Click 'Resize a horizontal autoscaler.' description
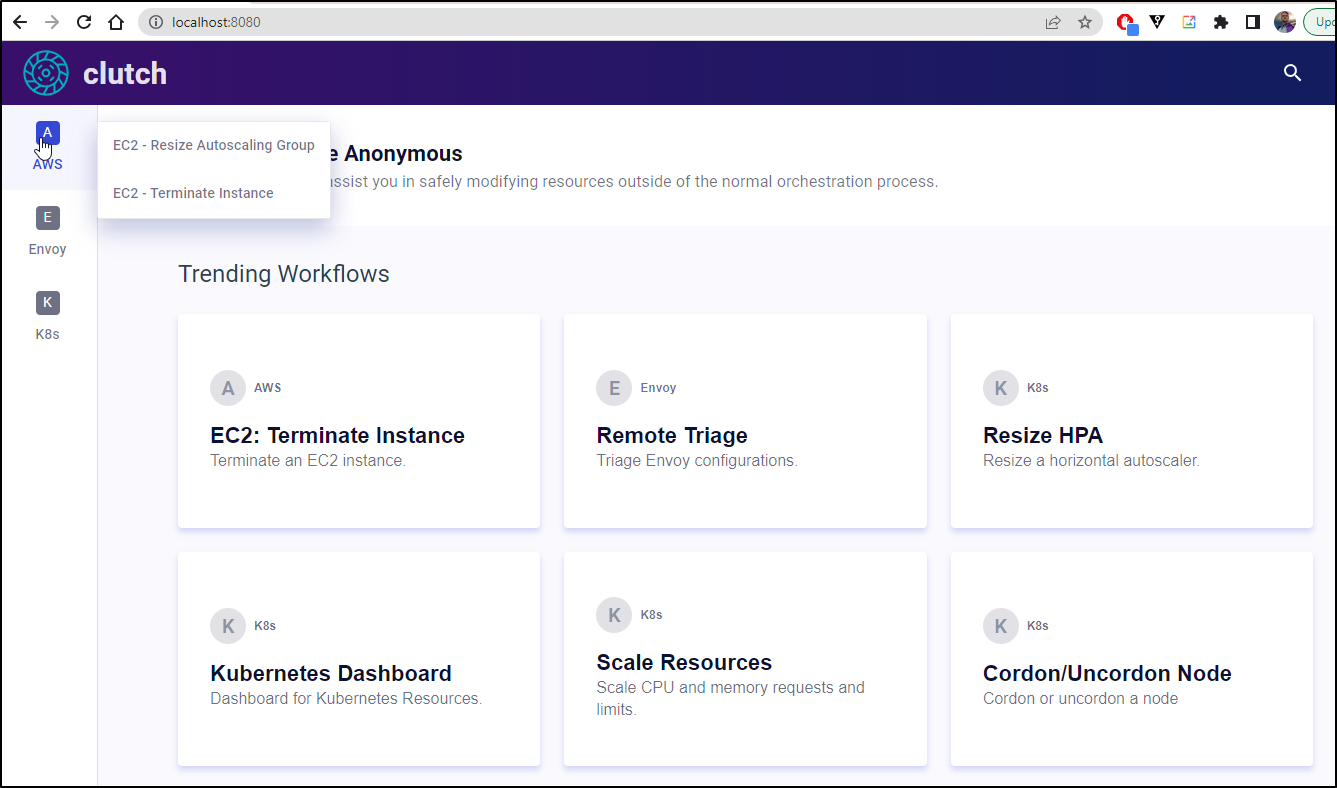This screenshot has width=1337, height=788. tap(1091, 461)
